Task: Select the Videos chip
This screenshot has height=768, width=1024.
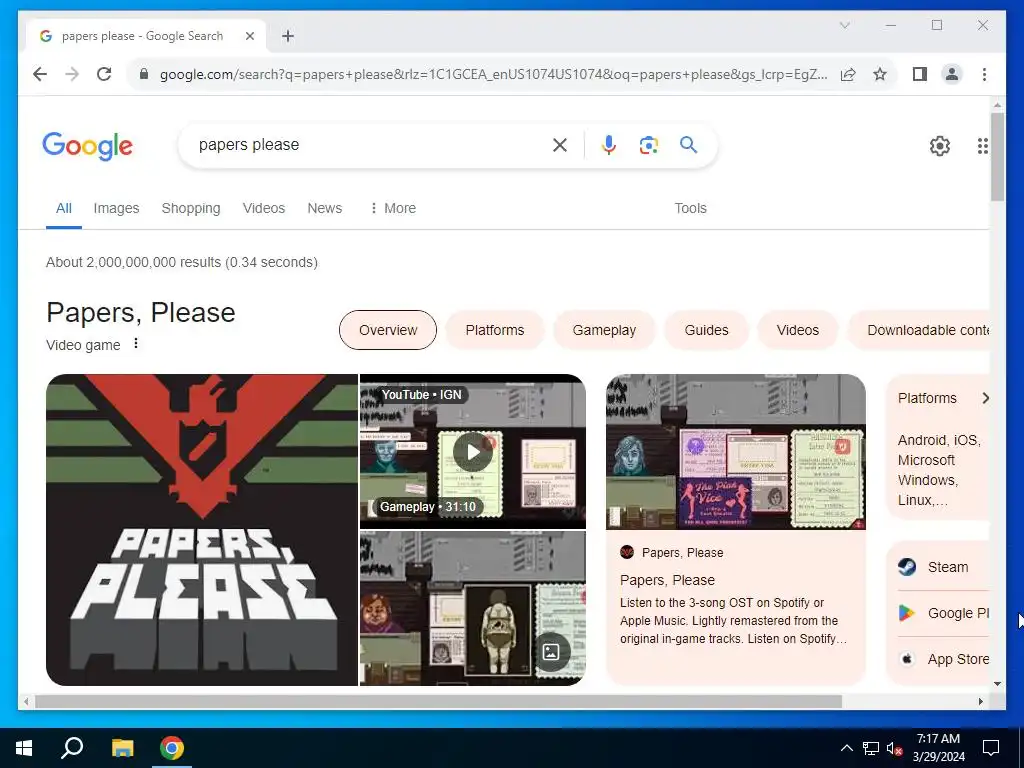Action: (797, 330)
